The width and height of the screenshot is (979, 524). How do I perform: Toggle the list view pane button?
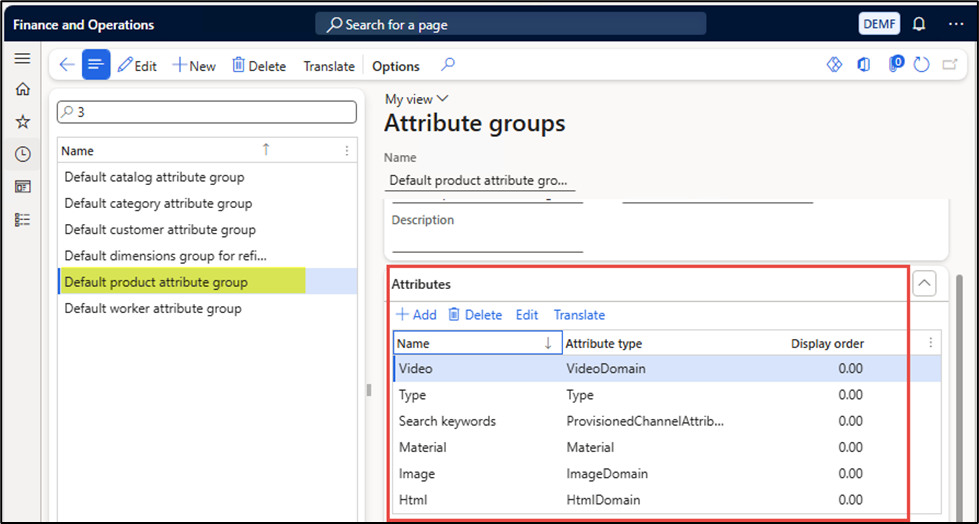[x=96, y=65]
